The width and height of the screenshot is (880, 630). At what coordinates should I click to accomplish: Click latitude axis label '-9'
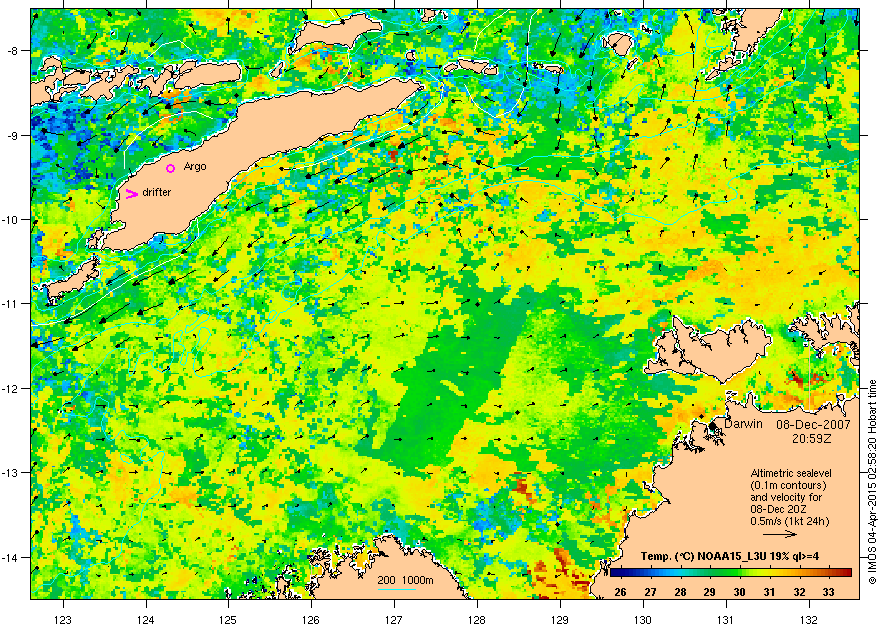click(12, 135)
